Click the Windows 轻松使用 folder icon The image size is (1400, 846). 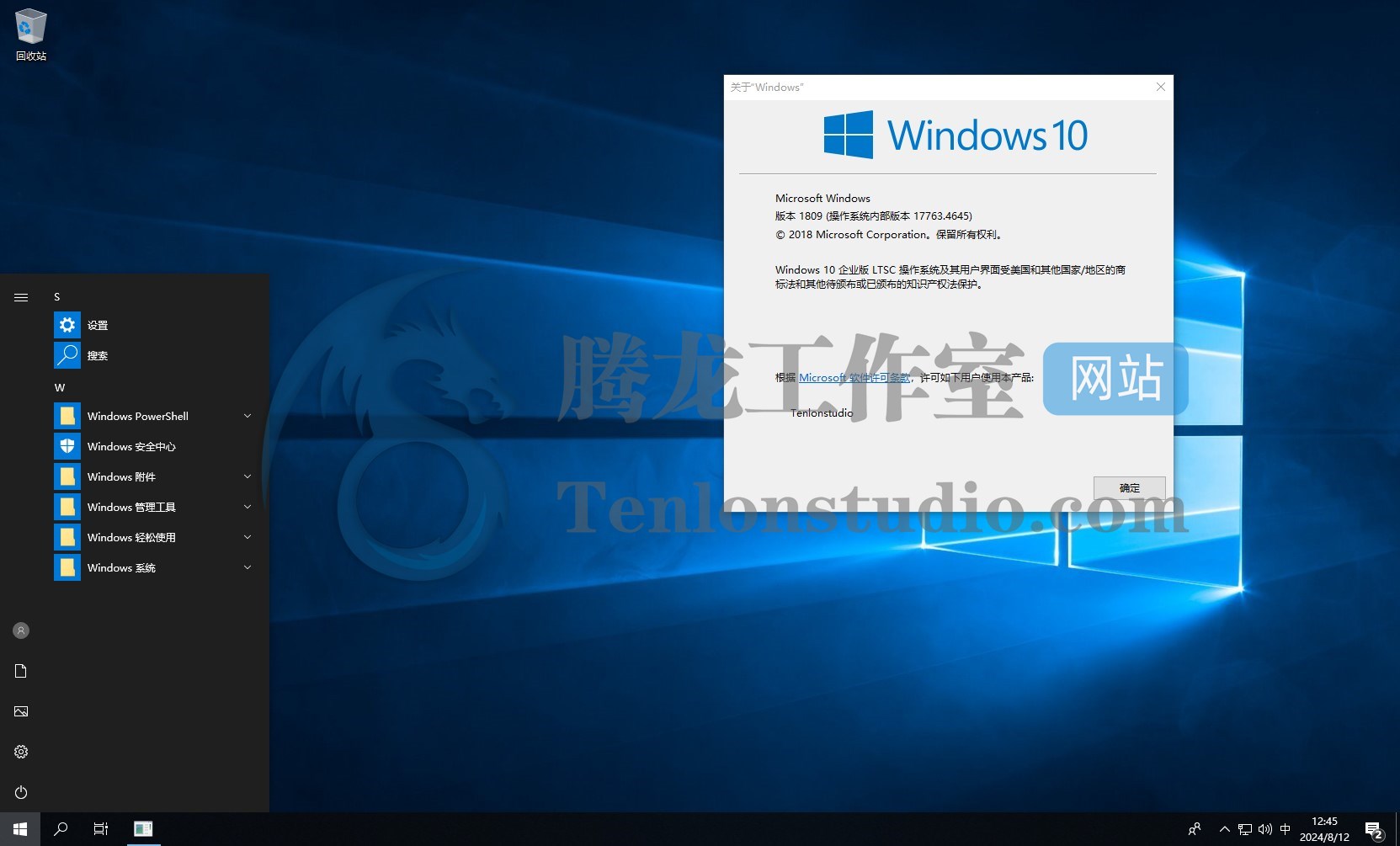coord(67,537)
